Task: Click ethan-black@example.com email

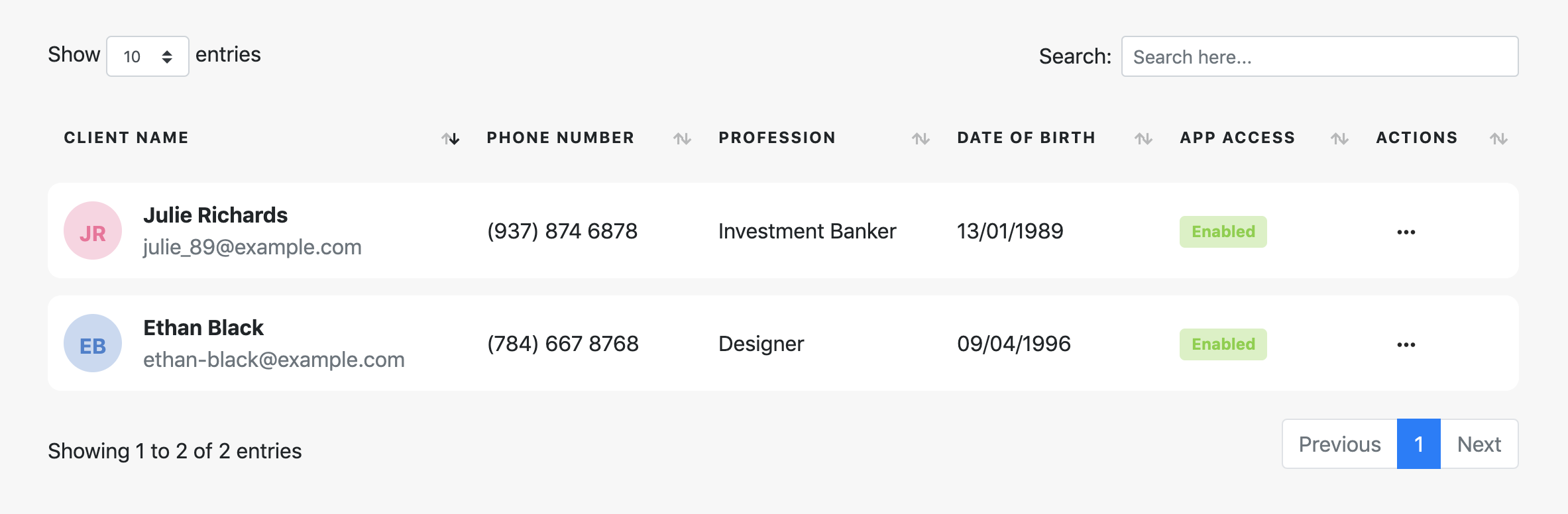Action: (x=274, y=360)
